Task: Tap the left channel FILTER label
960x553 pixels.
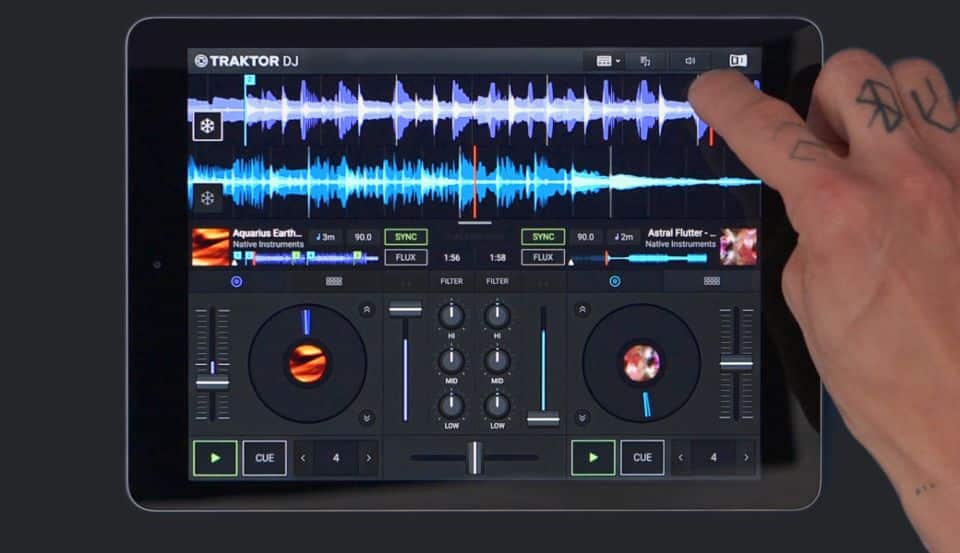Action: tap(451, 281)
